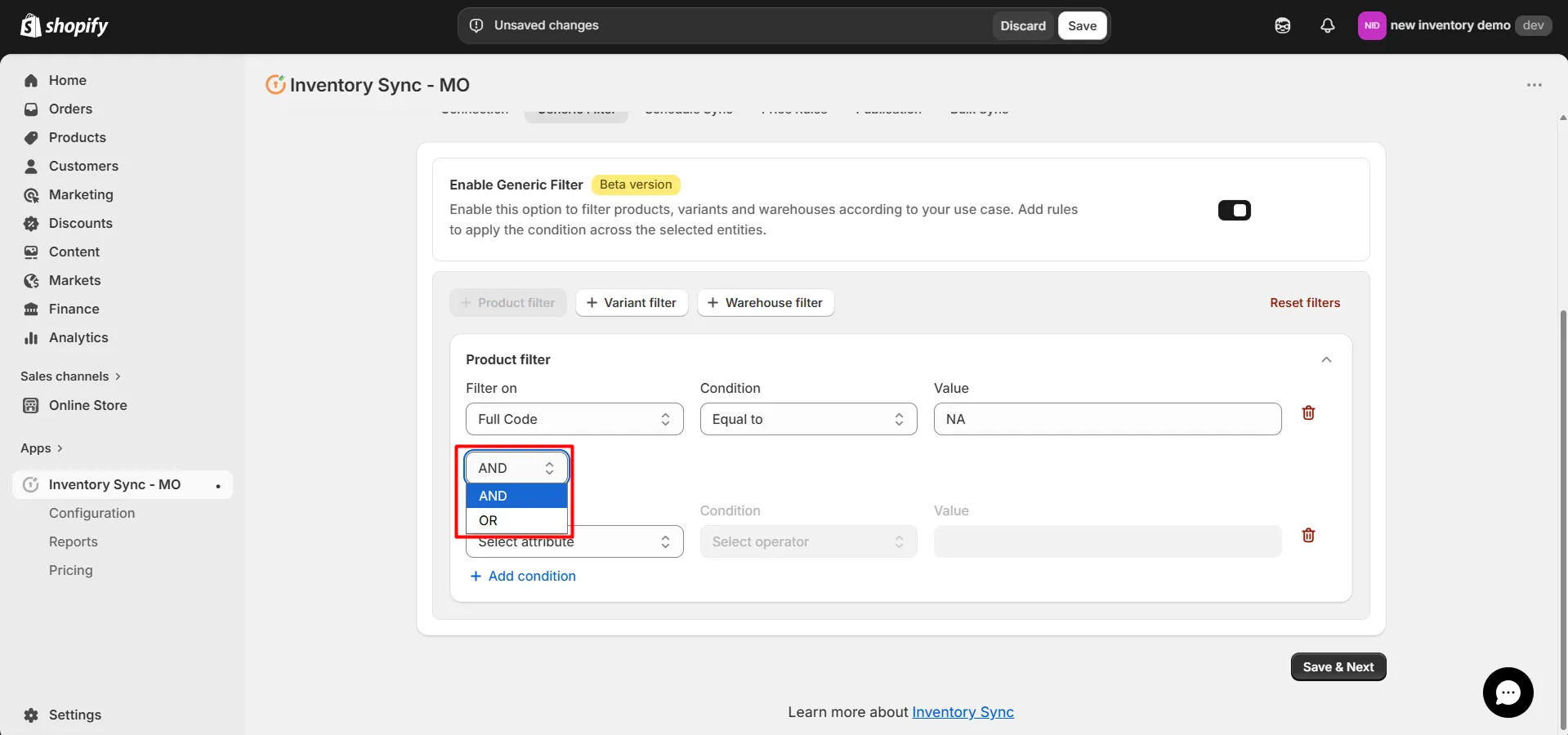1568x735 pixels.
Task: Disable the Enable Generic Filter switch
Action: (x=1234, y=210)
